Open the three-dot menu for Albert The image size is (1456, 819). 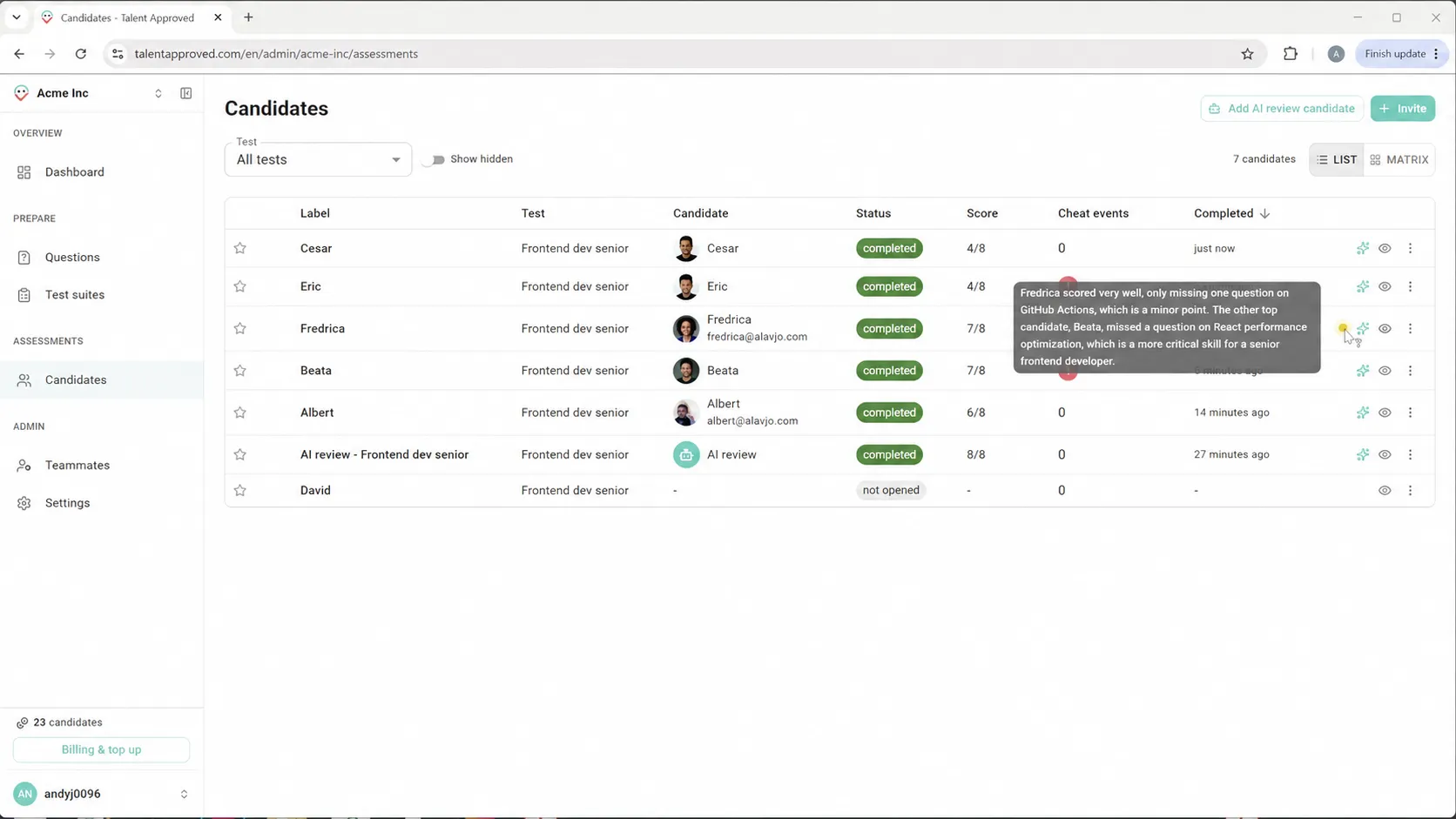1411,413
